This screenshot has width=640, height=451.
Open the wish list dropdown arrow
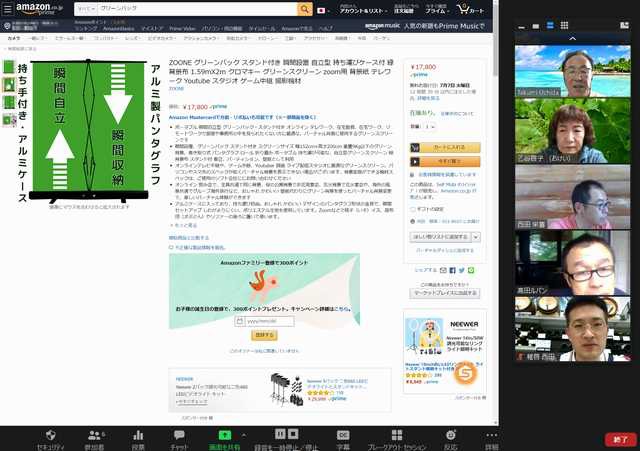click(x=476, y=237)
